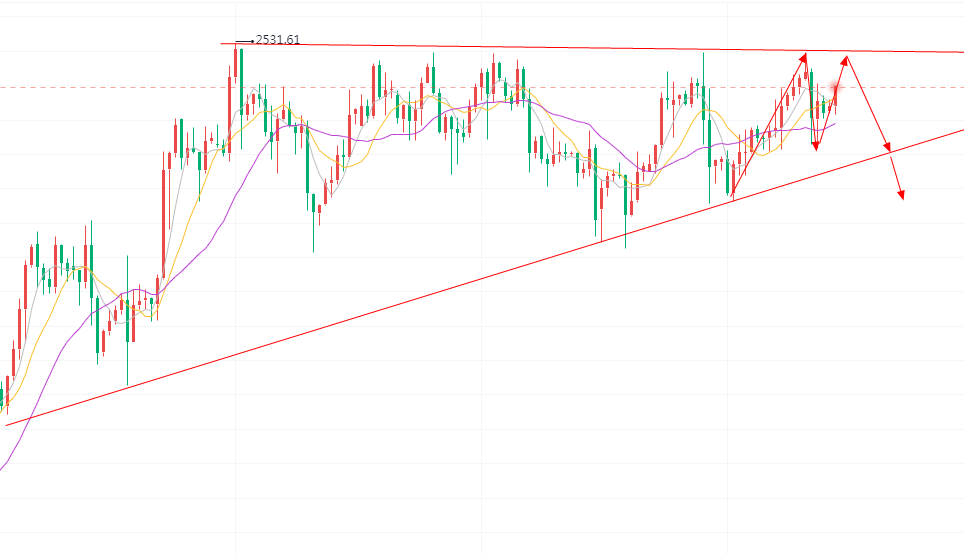Click the blurred red dot on the latest candle

point(836,89)
